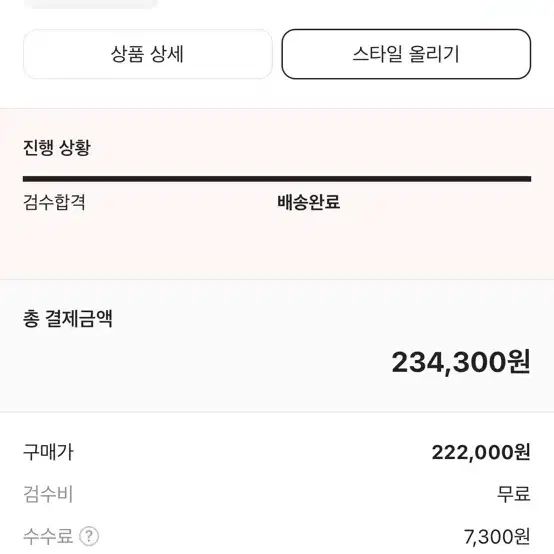Open the 상품 상세 product detail button
Viewport: 554px width, 554px height.
coord(148,54)
